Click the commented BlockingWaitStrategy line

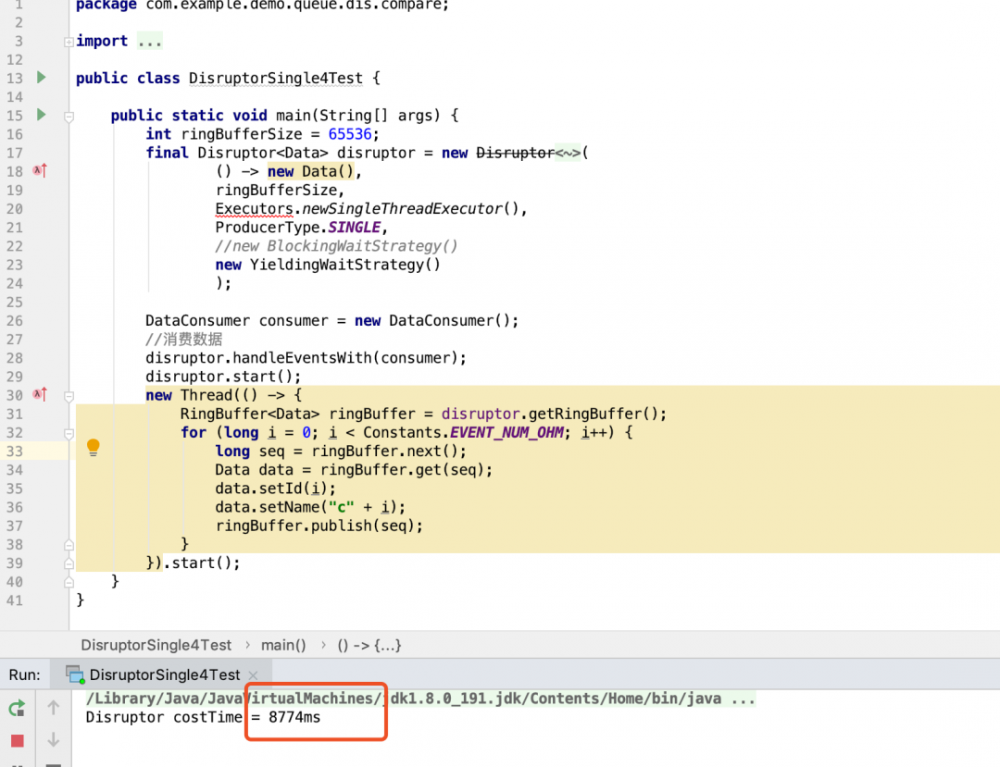[336, 246]
